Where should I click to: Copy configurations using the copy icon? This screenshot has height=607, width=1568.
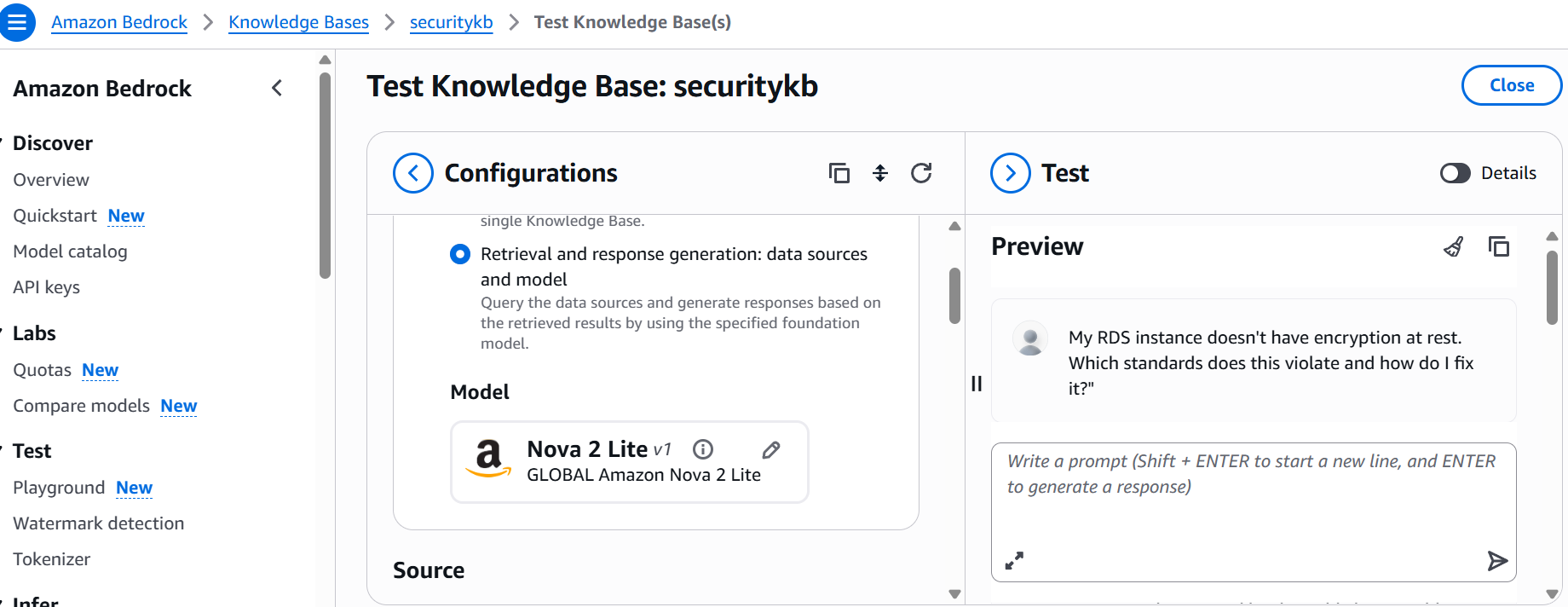coord(839,173)
